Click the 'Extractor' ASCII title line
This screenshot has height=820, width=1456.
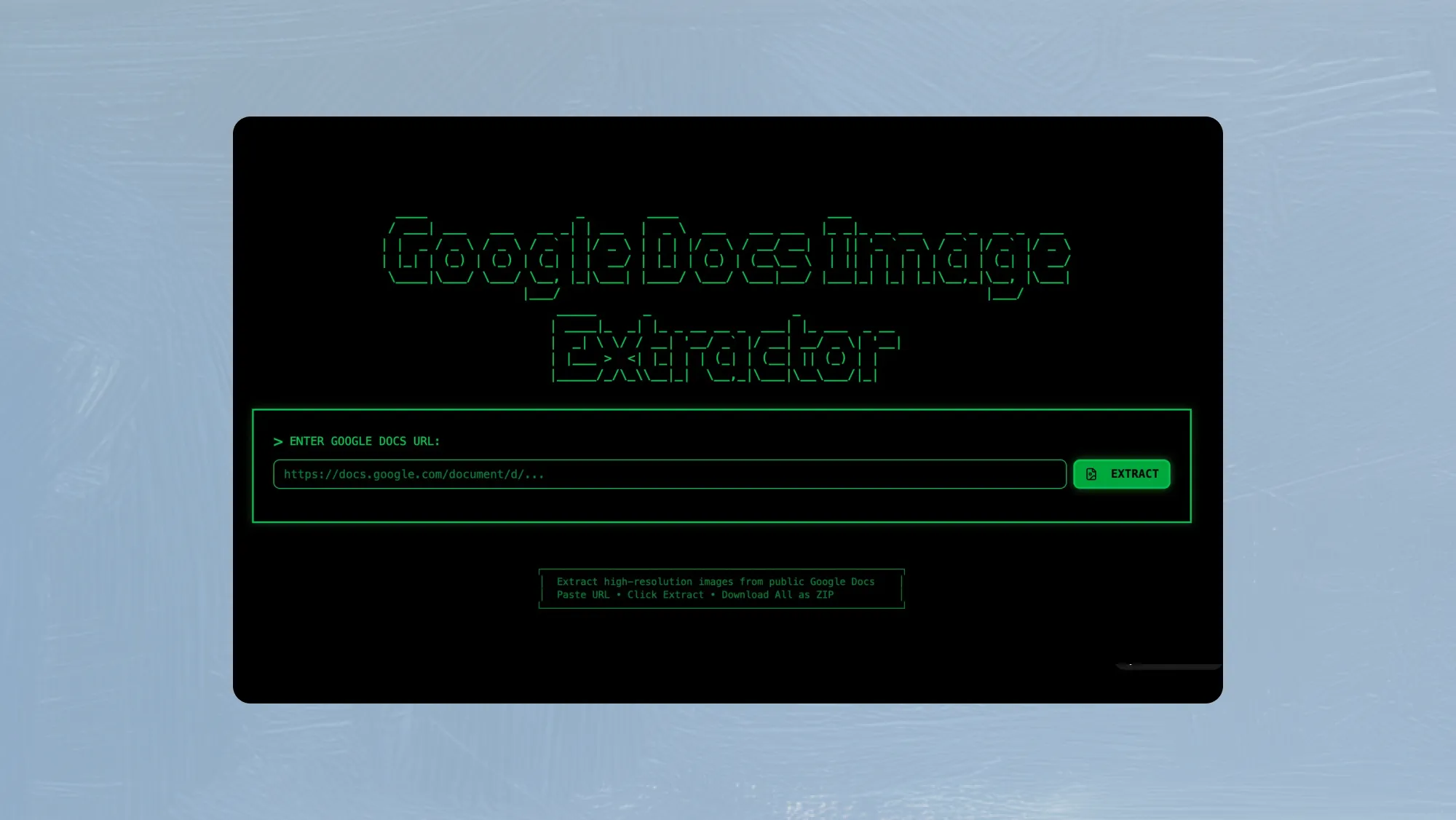726,348
